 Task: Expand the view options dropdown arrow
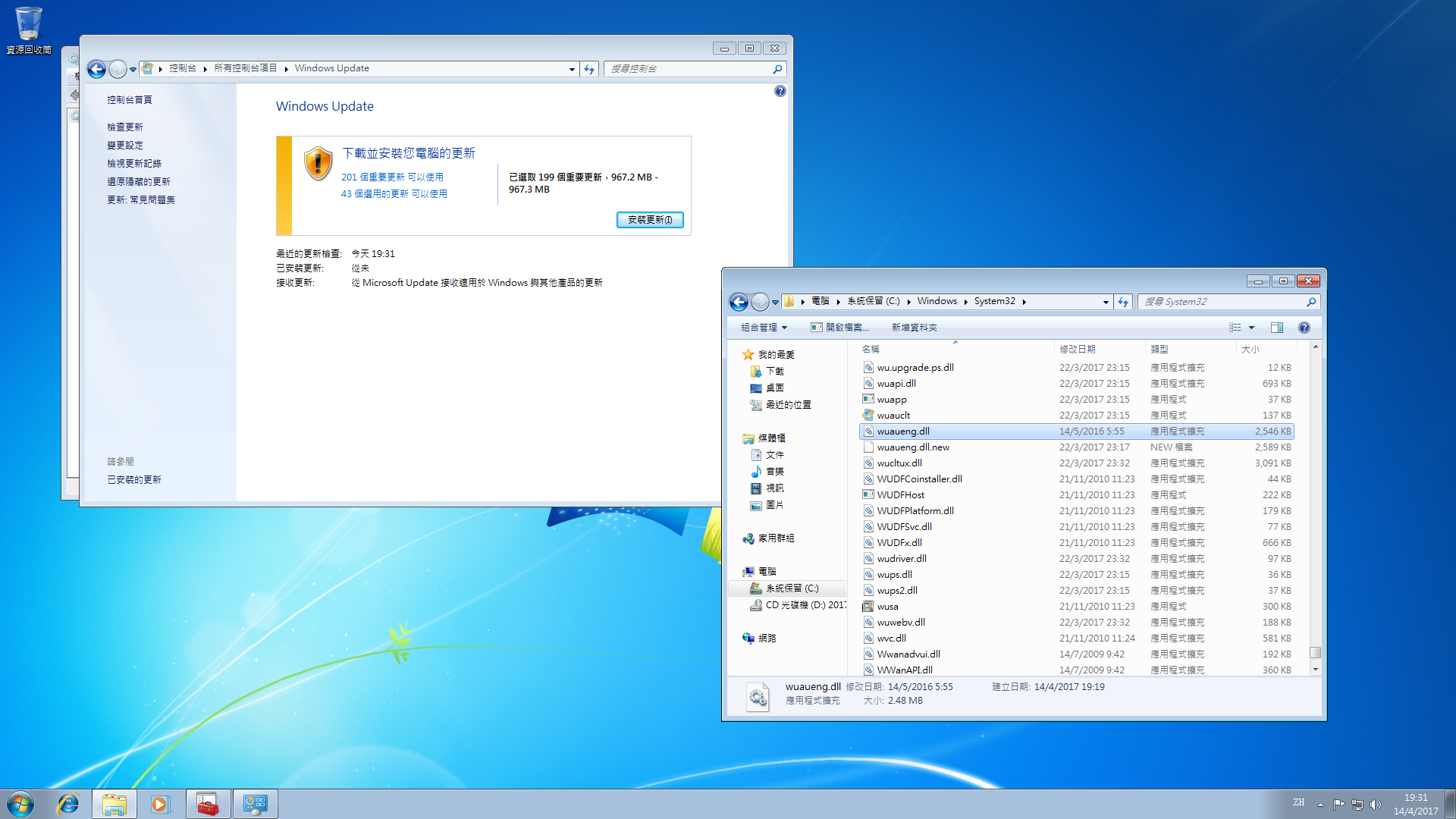(1252, 328)
